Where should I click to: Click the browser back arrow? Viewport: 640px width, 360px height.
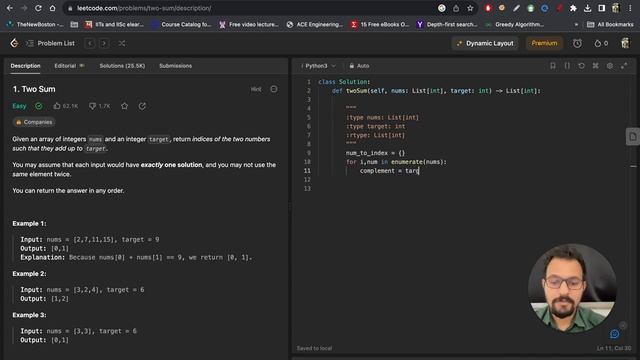tap(9, 8)
